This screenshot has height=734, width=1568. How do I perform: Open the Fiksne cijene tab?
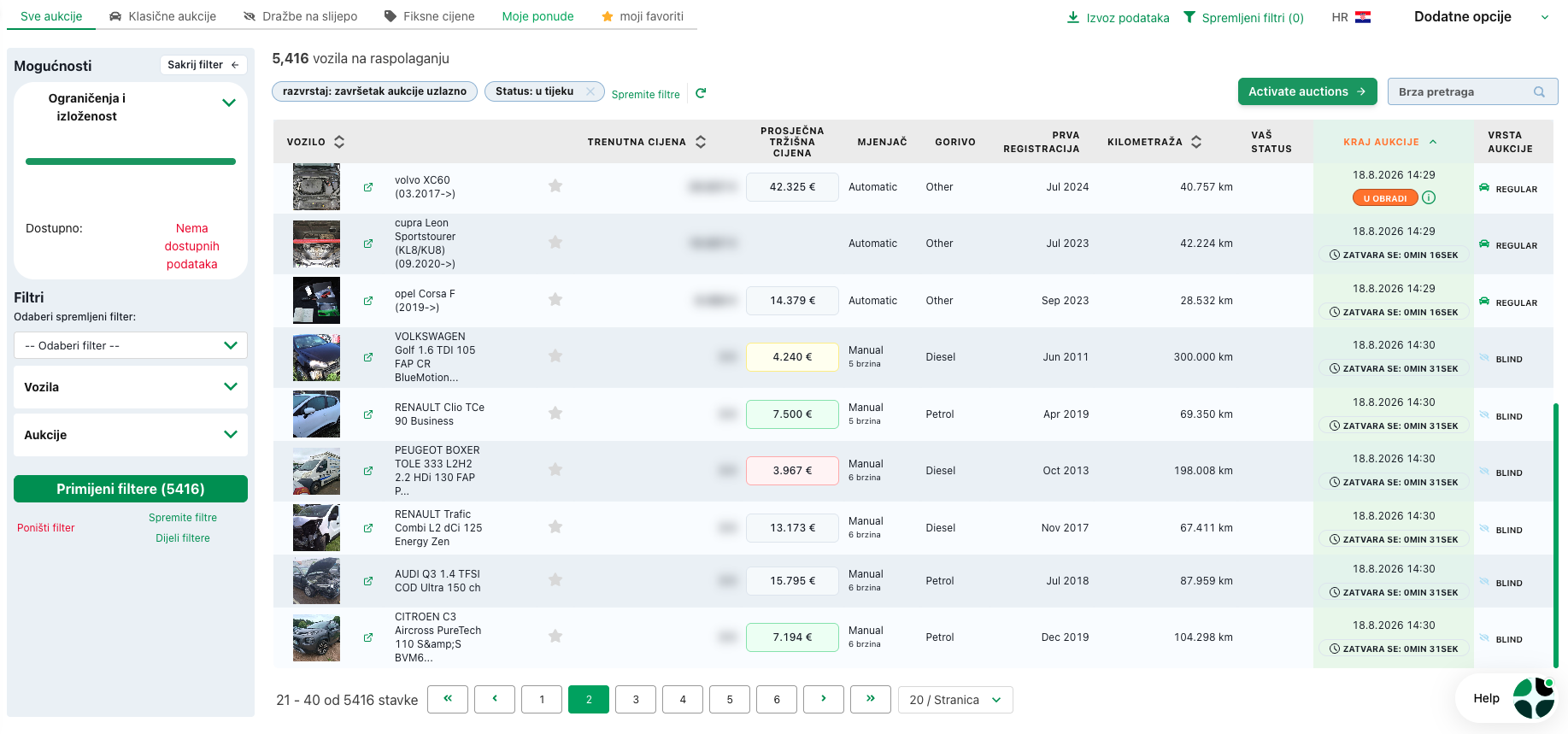pyautogui.click(x=429, y=16)
